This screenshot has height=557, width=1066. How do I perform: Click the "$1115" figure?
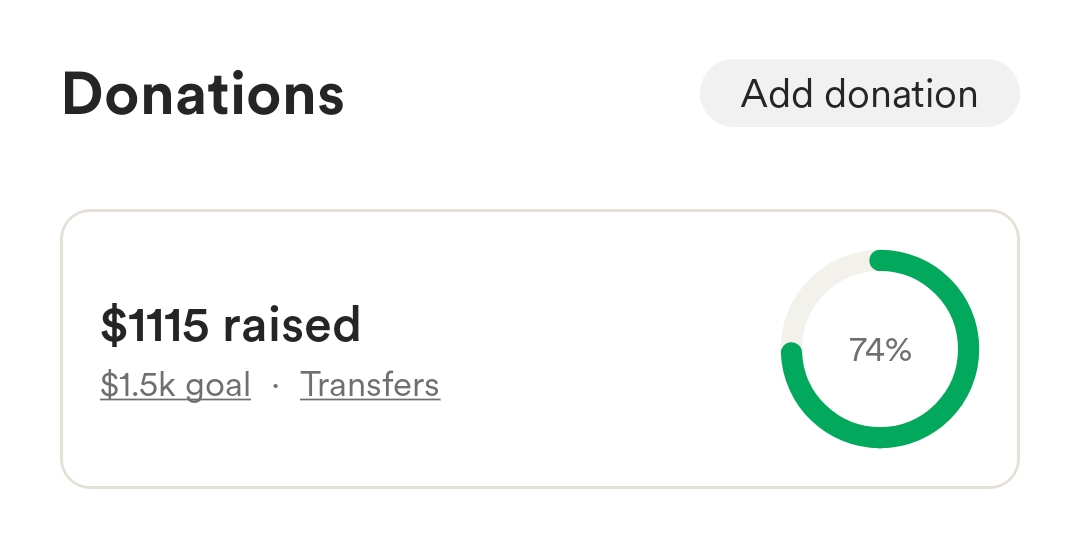point(155,325)
